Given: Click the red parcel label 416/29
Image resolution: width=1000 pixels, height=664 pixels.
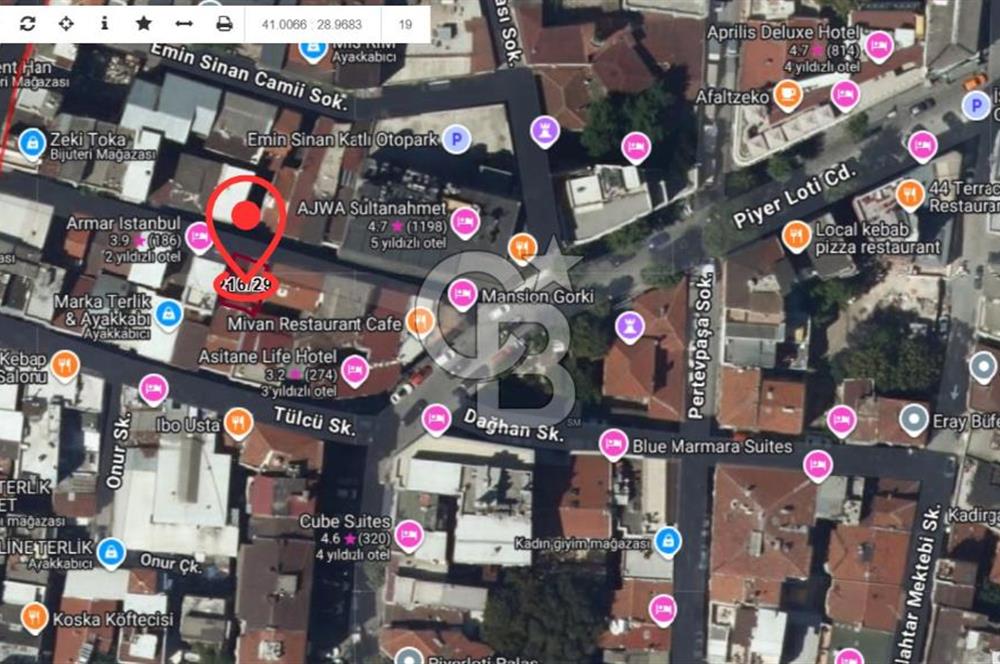Looking at the screenshot, I should click(x=247, y=284).
